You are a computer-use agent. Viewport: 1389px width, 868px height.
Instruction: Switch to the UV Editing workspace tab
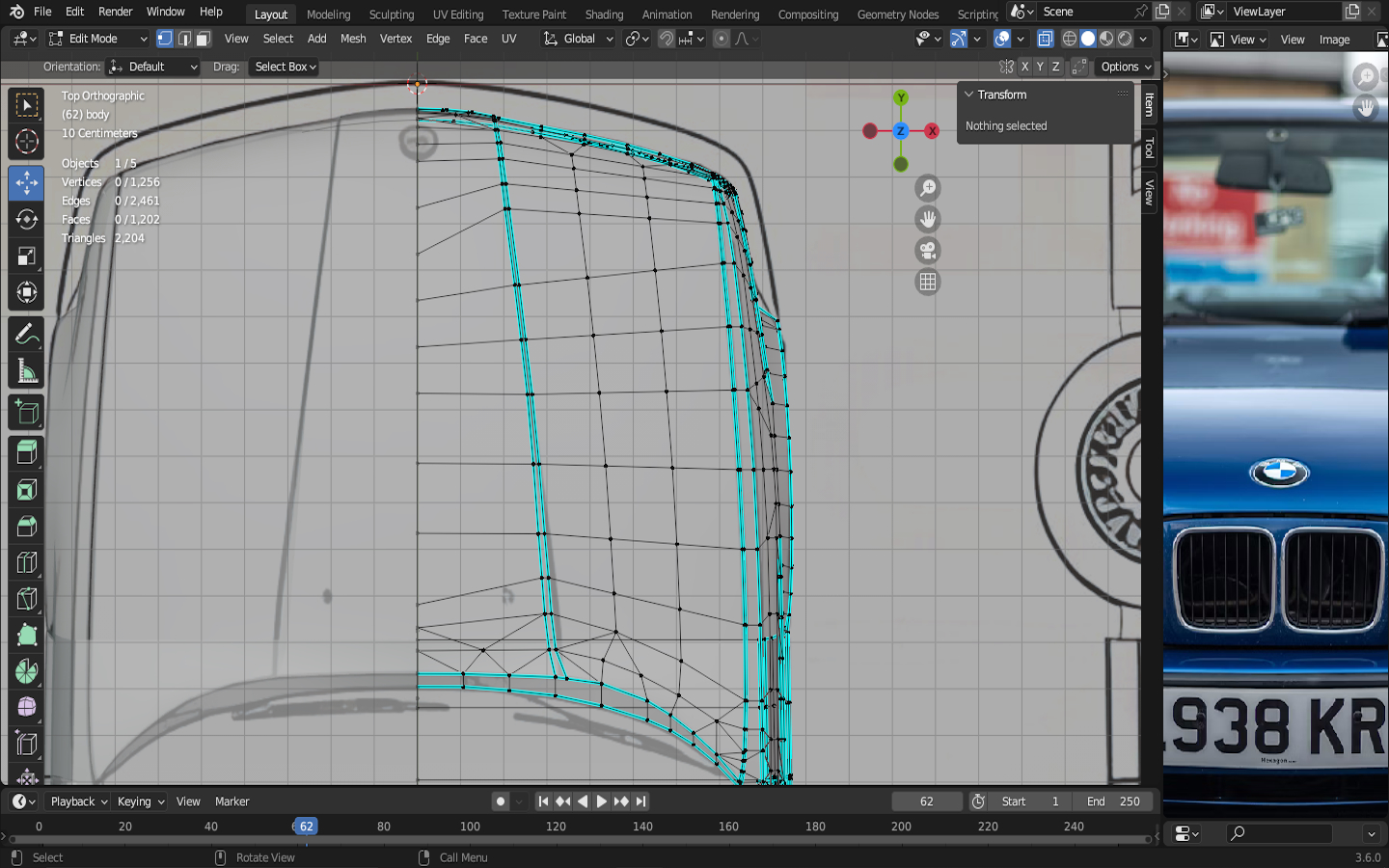coord(458,14)
